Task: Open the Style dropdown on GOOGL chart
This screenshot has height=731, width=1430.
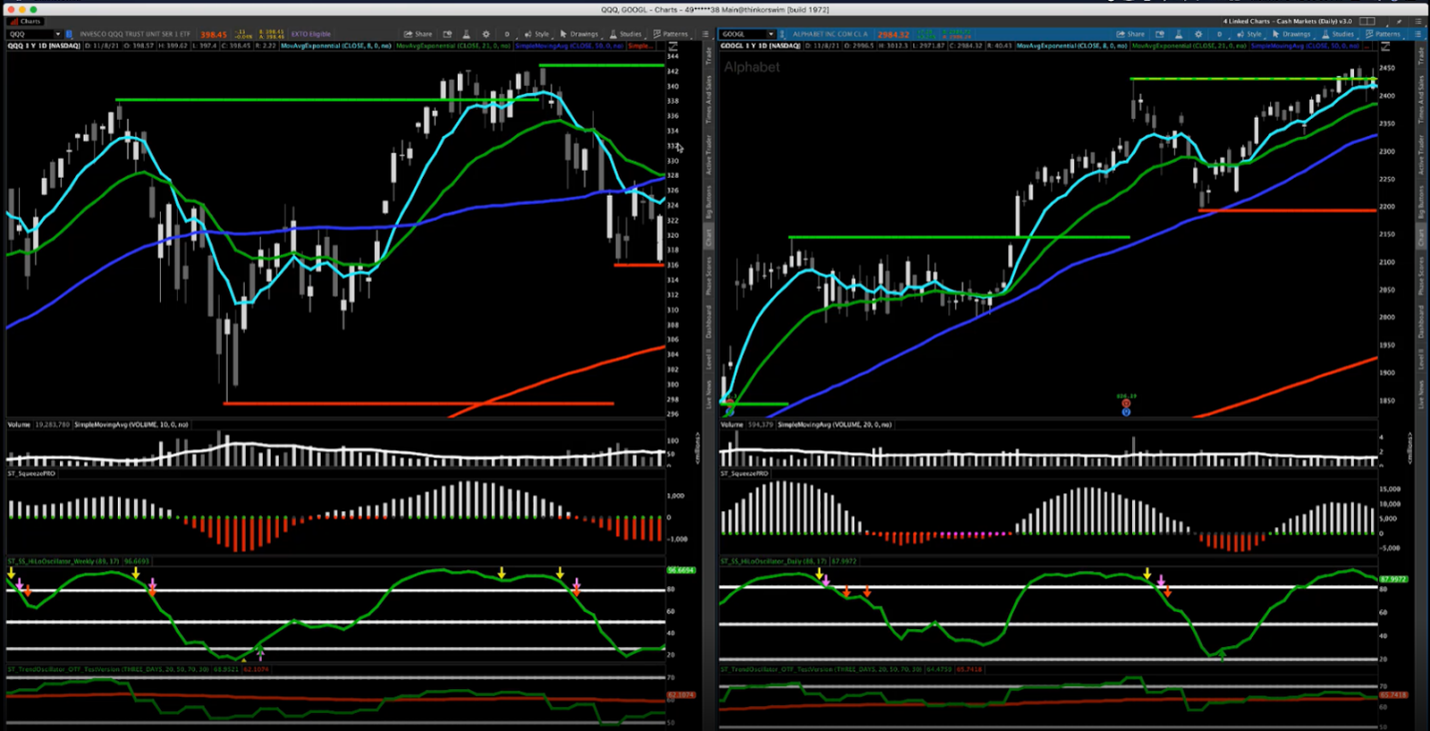Action: [x=1249, y=34]
